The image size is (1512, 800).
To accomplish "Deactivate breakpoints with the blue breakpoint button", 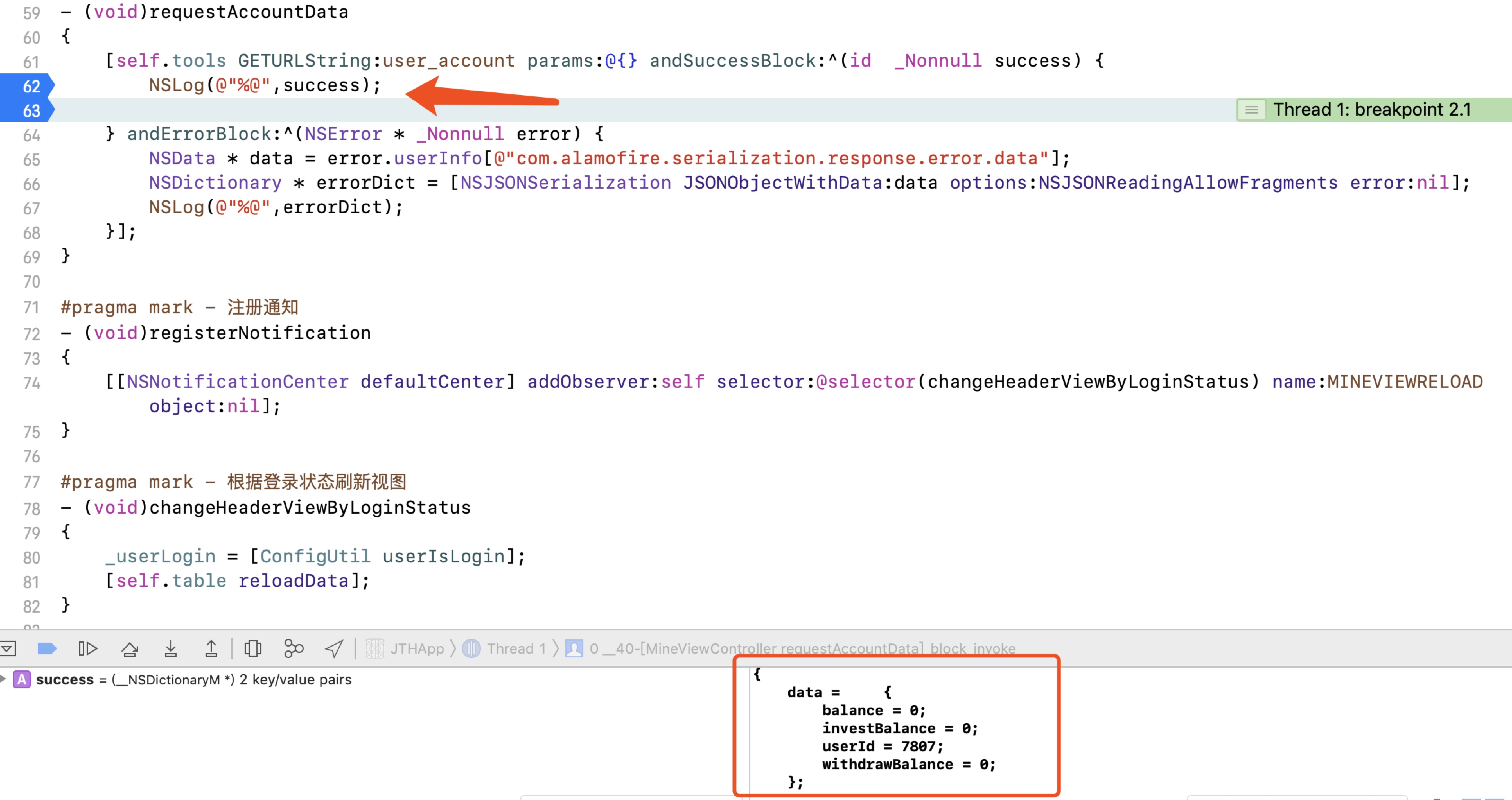I will 46,648.
